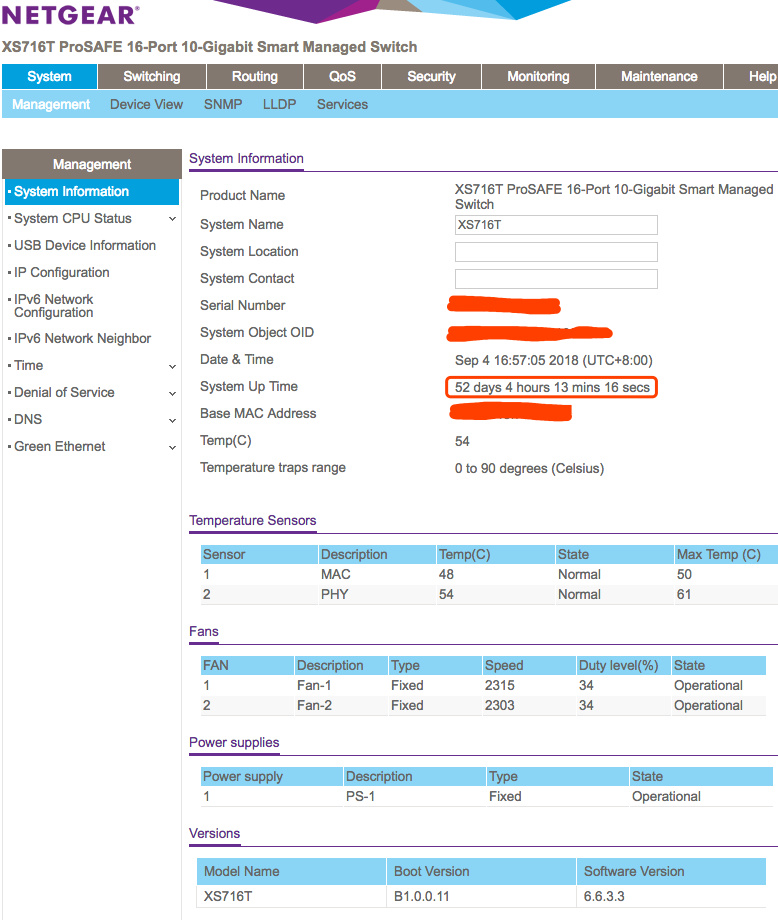This screenshot has width=778, height=920.
Task: Click the Fan-2 description cell
Action: click(x=314, y=705)
